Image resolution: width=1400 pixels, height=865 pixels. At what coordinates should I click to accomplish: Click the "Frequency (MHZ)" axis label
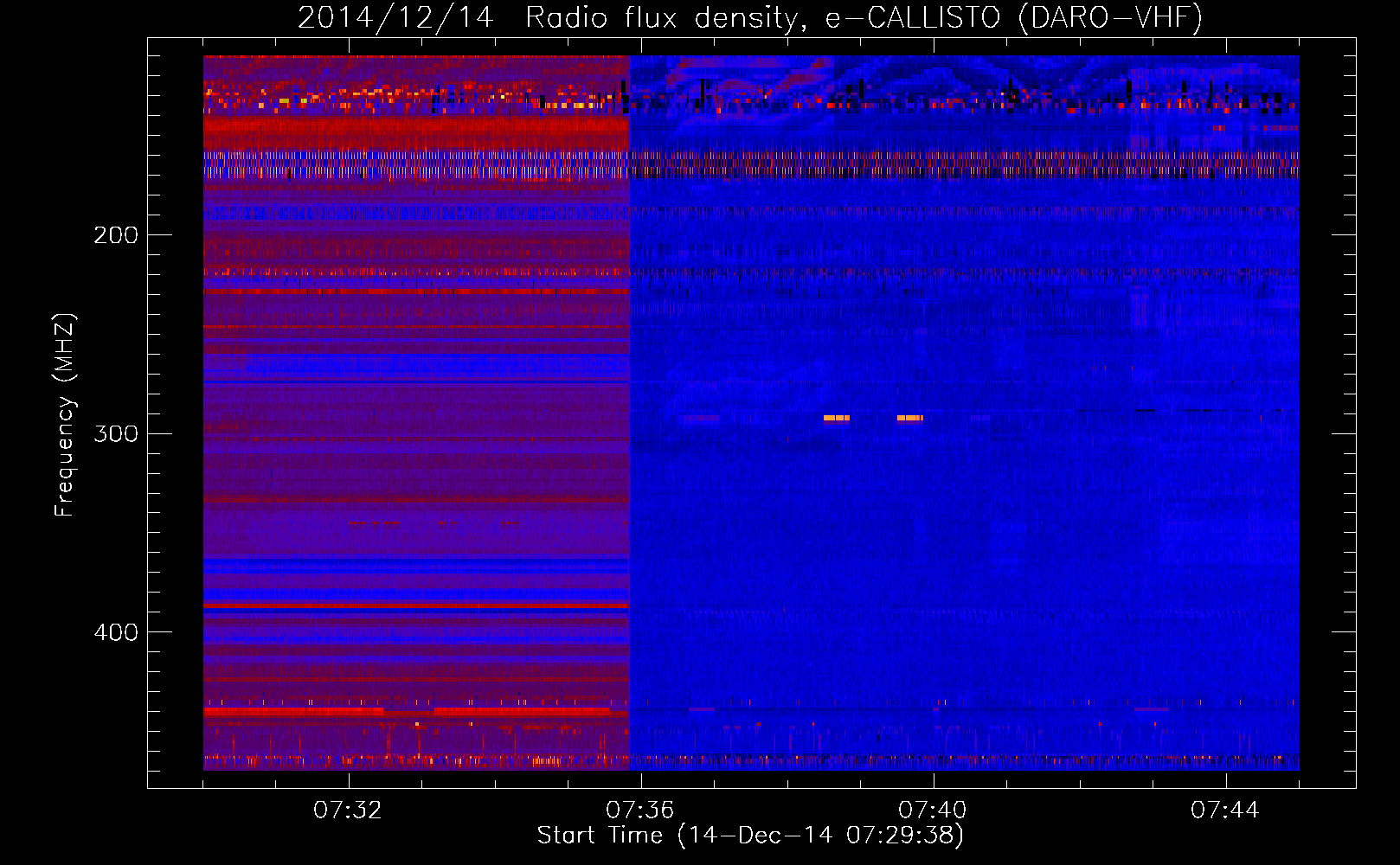tap(65, 414)
